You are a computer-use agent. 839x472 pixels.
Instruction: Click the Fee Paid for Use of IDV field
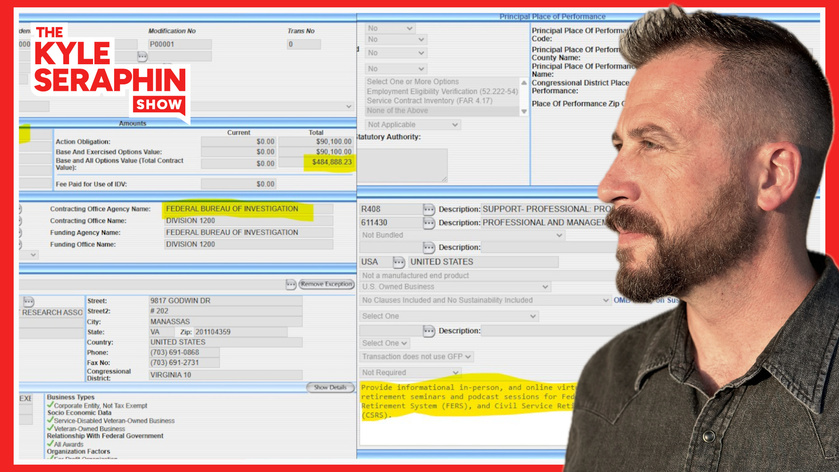tap(239, 184)
